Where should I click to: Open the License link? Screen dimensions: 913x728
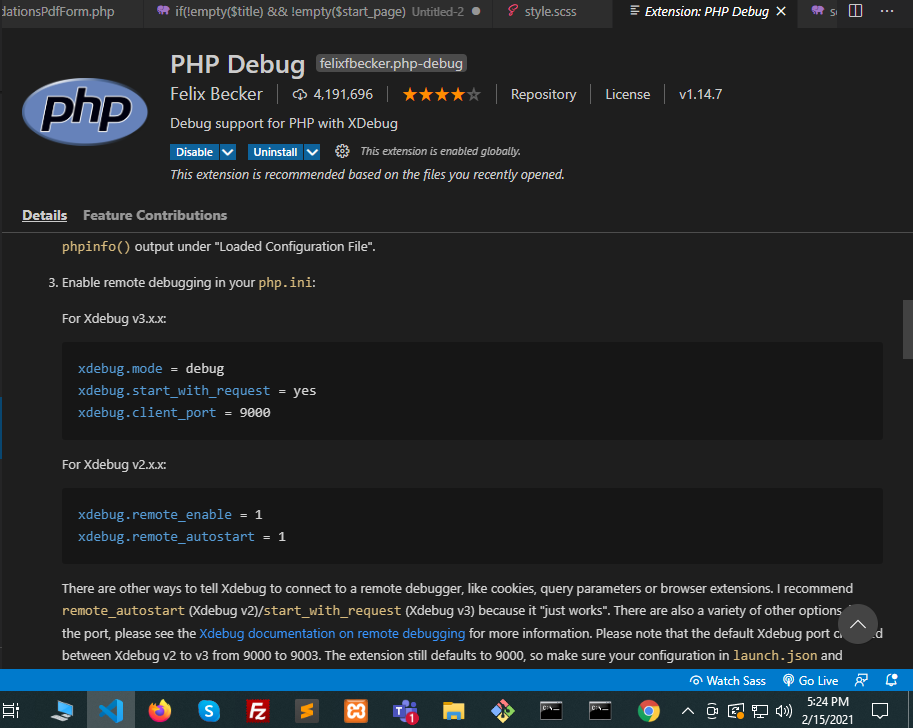tap(628, 94)
